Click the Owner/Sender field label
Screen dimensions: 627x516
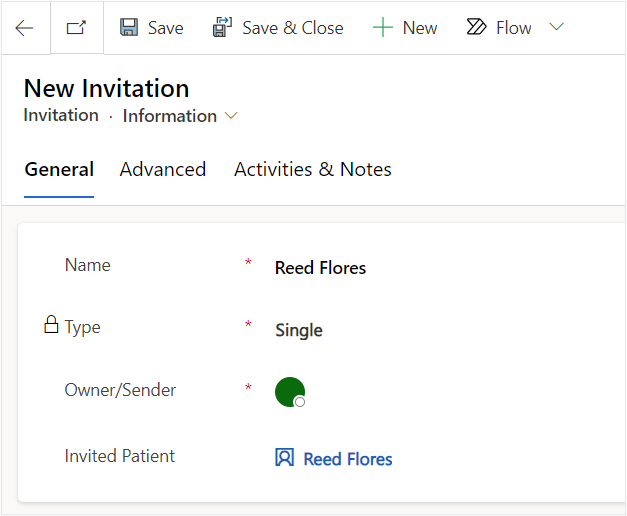coord(120,390)
